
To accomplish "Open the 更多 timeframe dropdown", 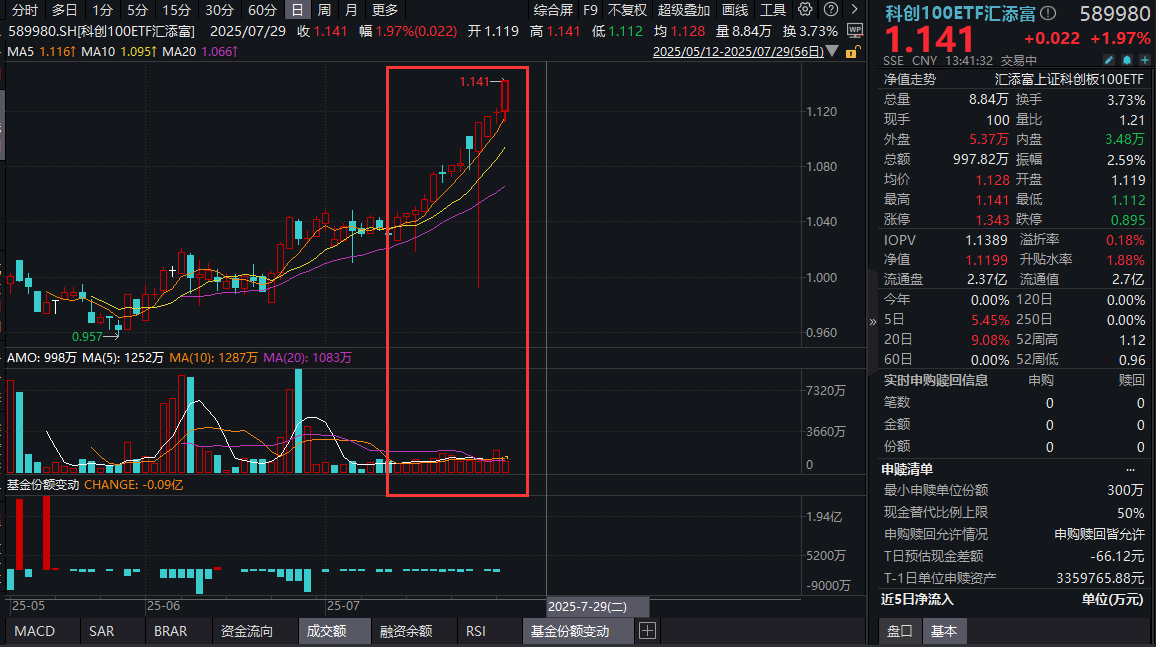I will click(x=384, y=11).
